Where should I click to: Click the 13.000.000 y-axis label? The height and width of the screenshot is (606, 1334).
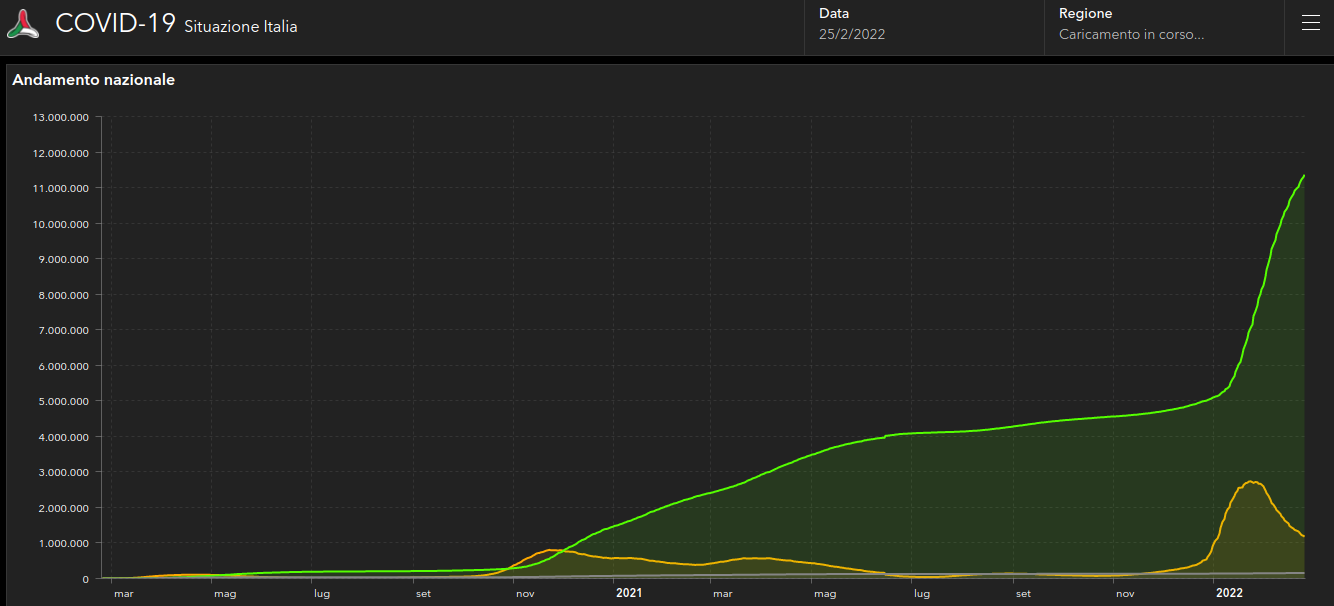(x=61, y=117)
